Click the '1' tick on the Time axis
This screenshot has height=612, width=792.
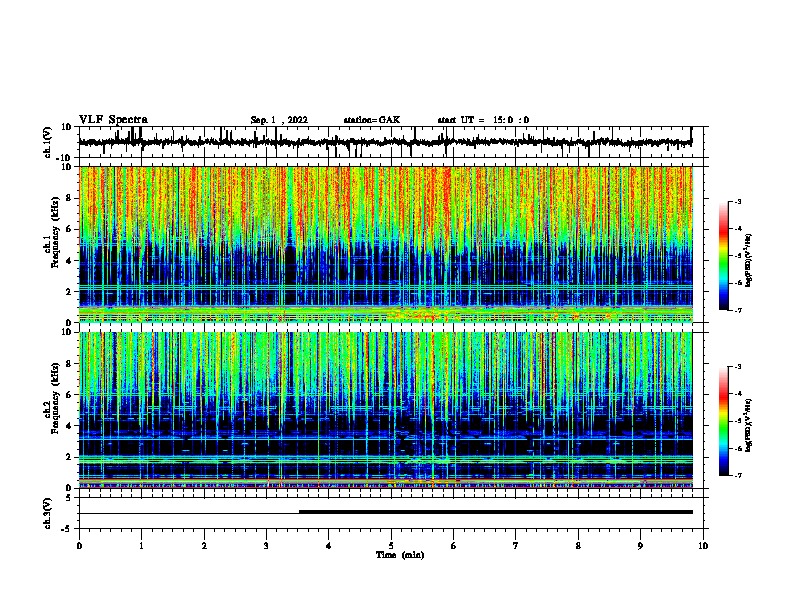(x=142, y=545)
